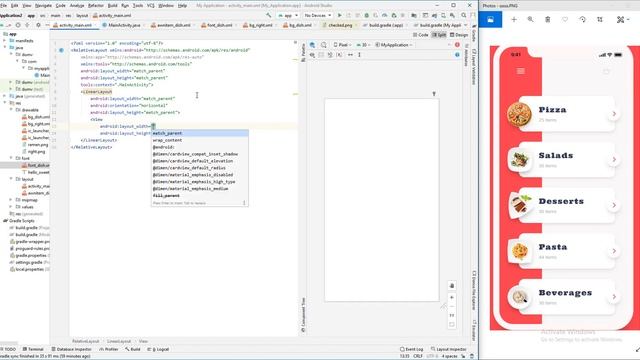Click the Debug app bug icon

pyautogui.click(x=367, y=16)
